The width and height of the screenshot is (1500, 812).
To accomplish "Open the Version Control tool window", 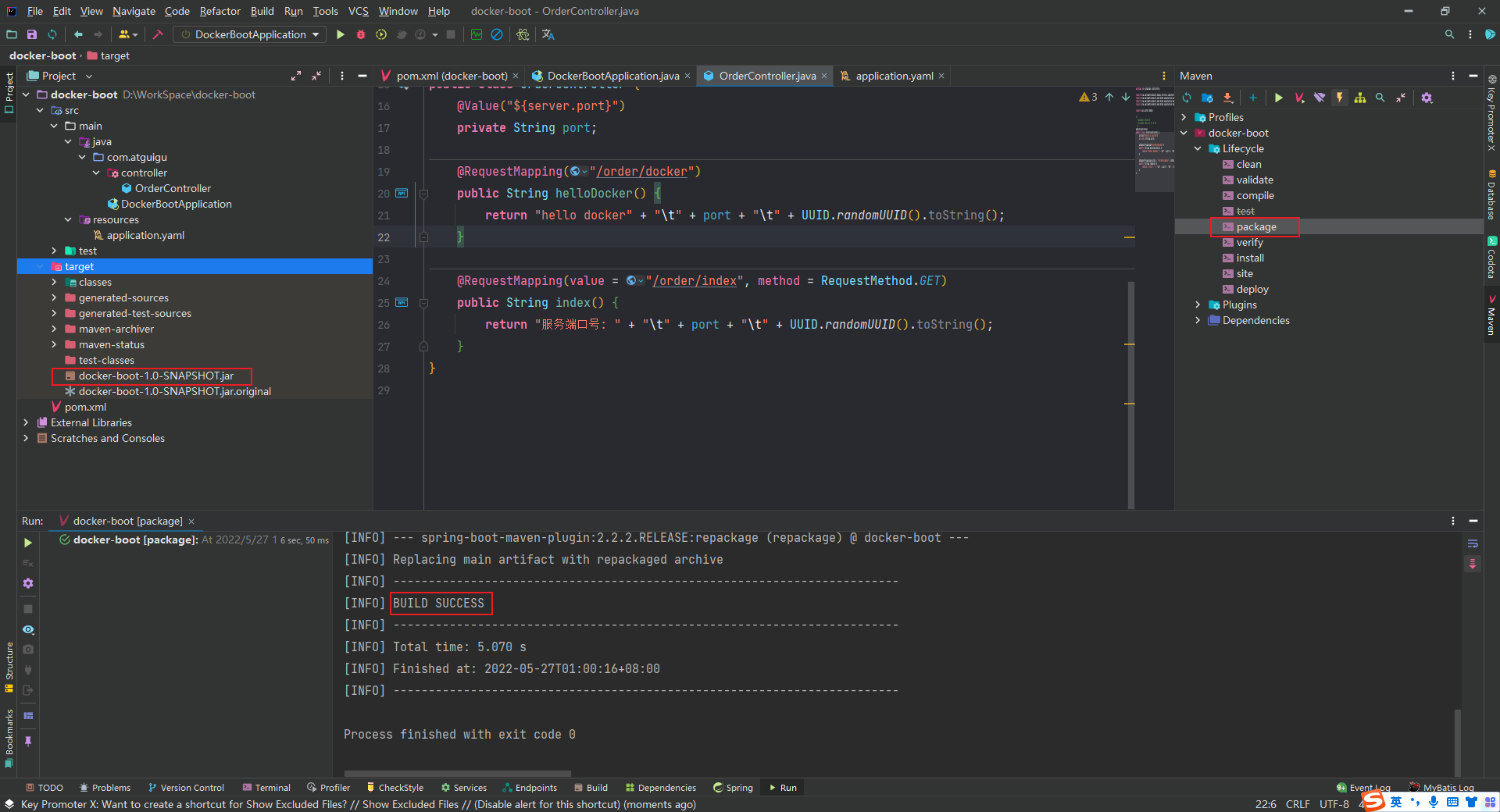I will pos(186,788).
